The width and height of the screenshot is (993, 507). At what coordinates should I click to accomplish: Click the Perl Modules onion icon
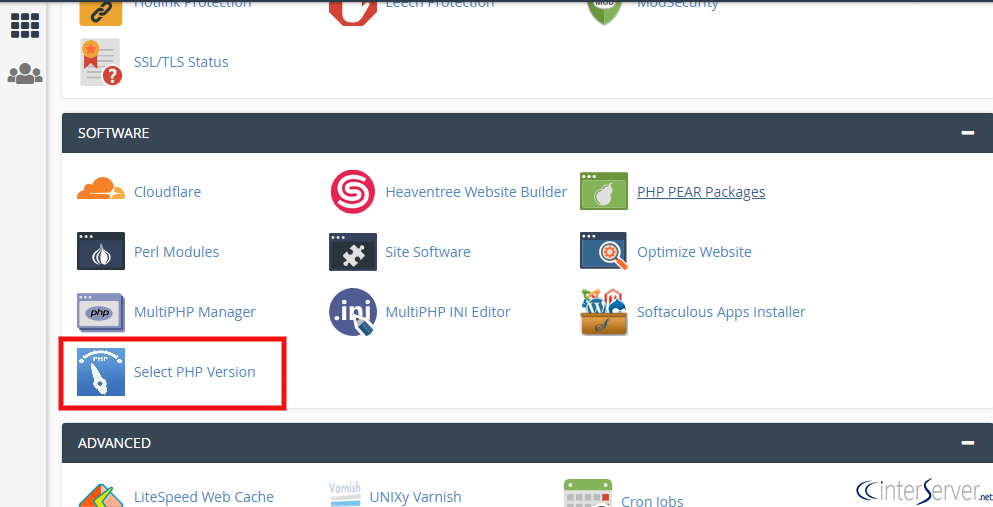[101, 251]
